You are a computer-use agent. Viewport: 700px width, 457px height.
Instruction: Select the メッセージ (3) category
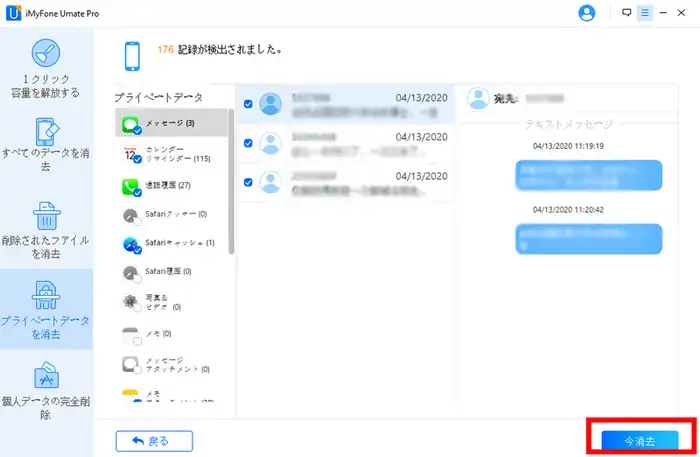point(171,123)
